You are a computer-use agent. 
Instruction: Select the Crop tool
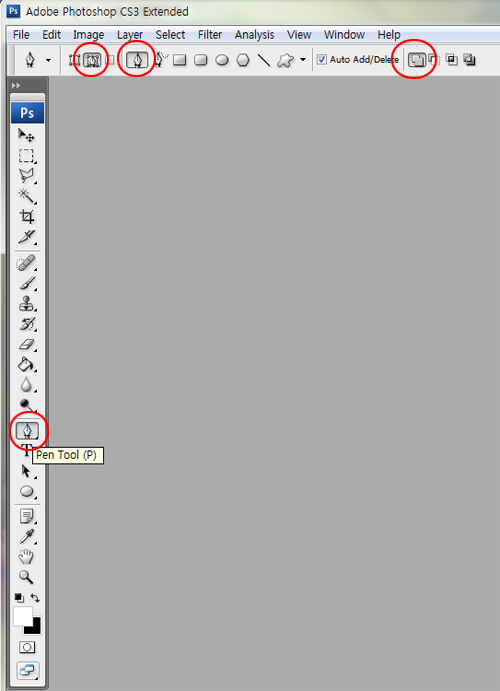coord(26,216)
